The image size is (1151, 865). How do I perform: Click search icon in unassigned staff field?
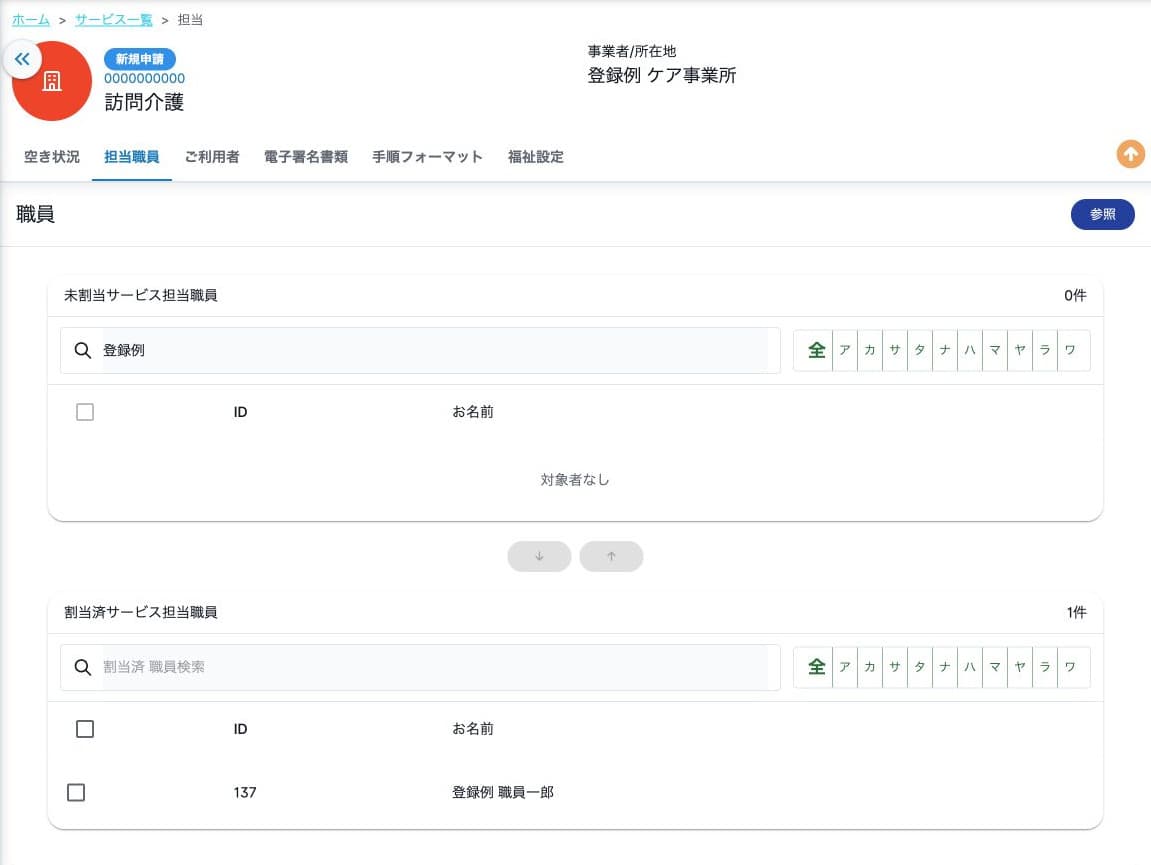(83, 350)
